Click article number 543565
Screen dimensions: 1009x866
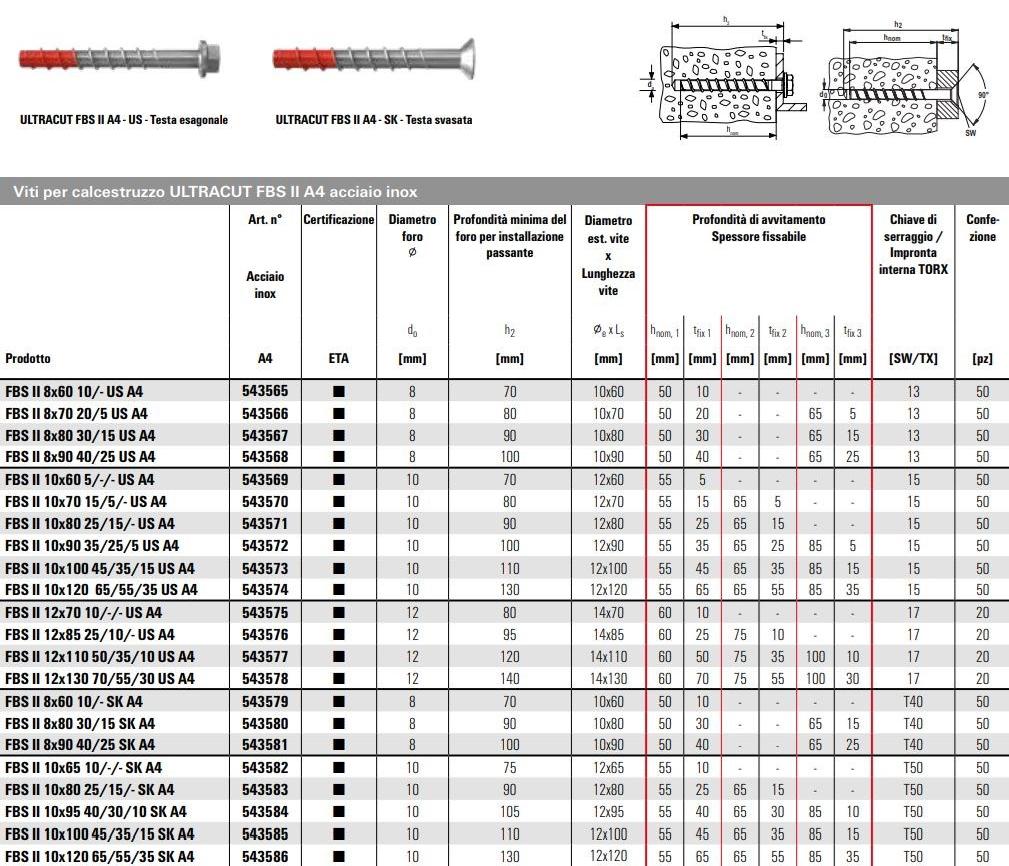tap(265, 392)
